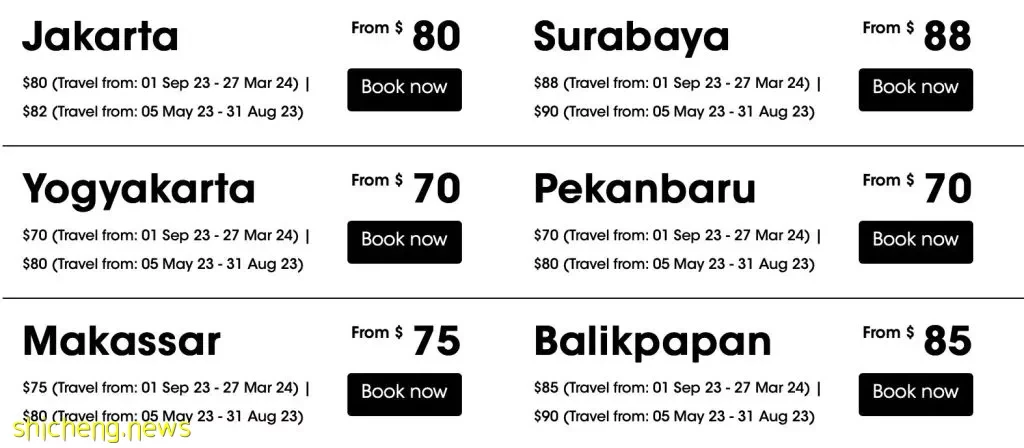
Task: Select the Jakarta destination heading
Action: tap(100, 37)
